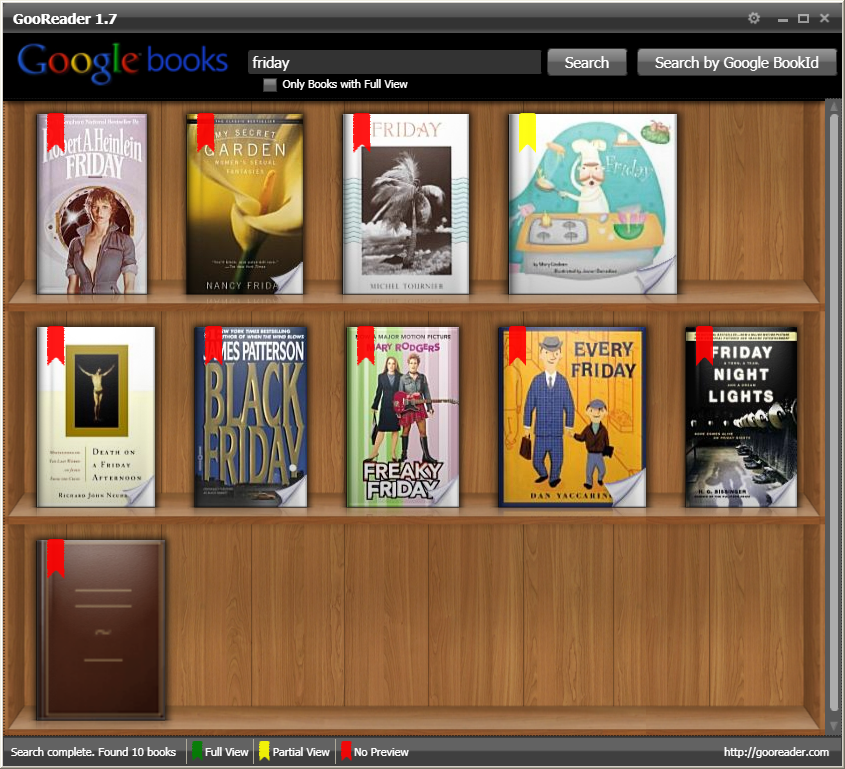Click the red ribbon on Heinlein's Friday cover

56,130
